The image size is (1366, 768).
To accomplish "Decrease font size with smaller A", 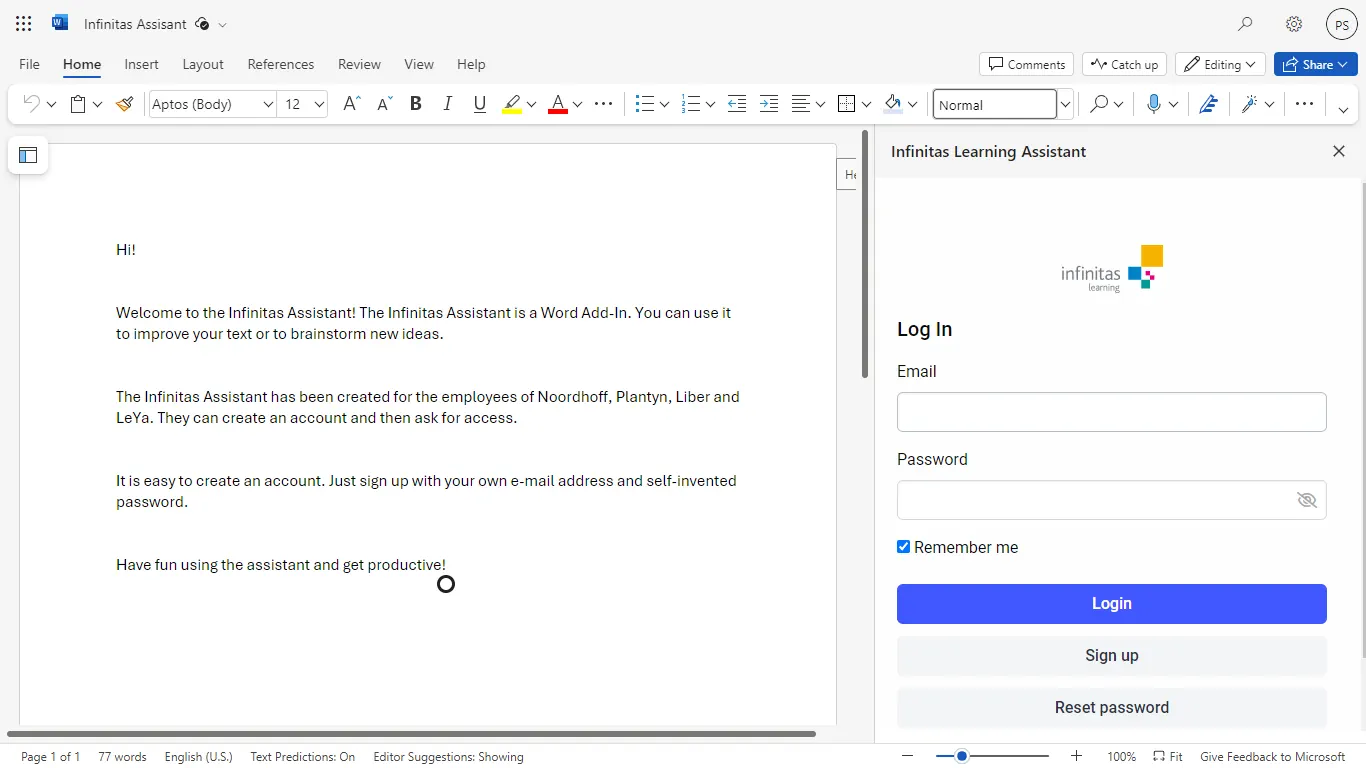I will pyautogui.click(x=384, y=103).
